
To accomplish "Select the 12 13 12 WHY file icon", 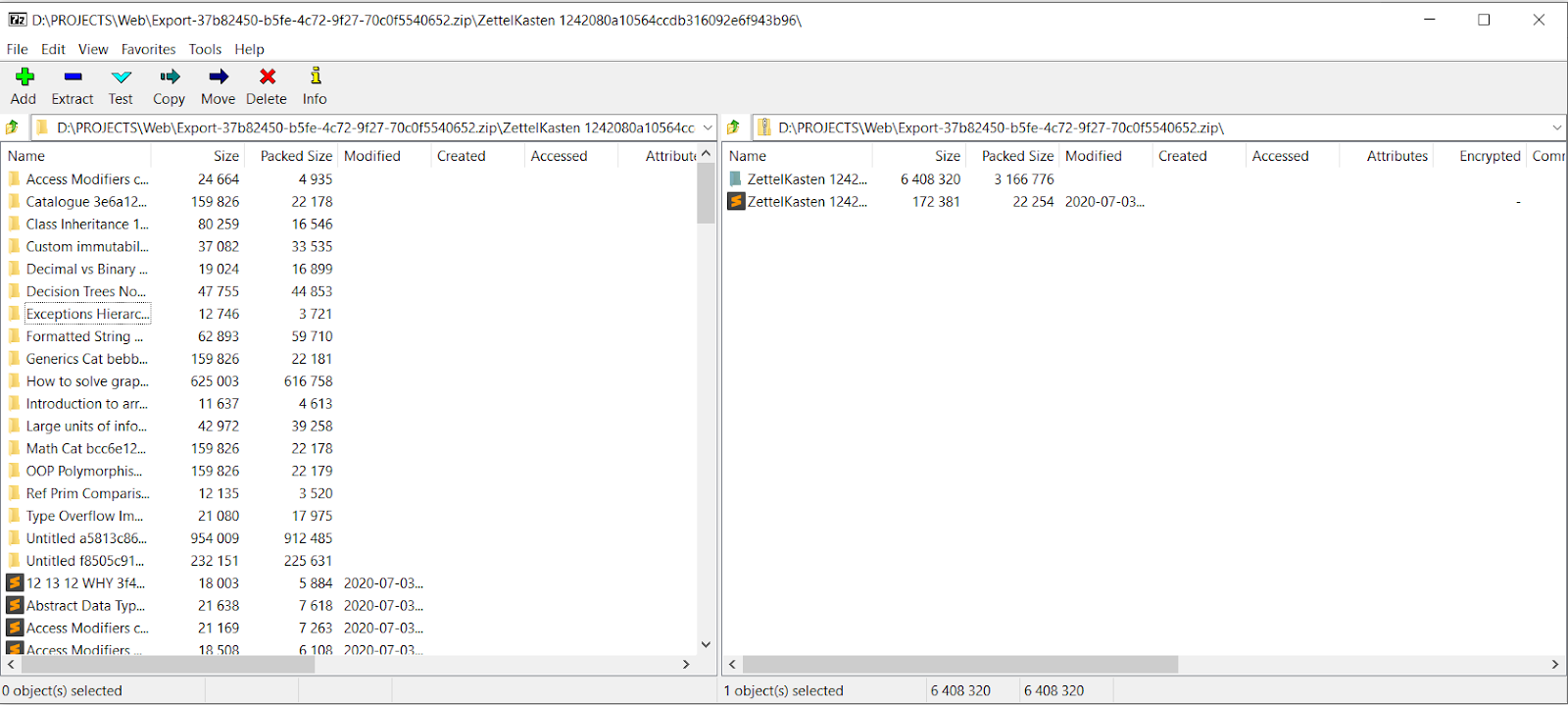I will pyautogui.click(x=15, y=582).
